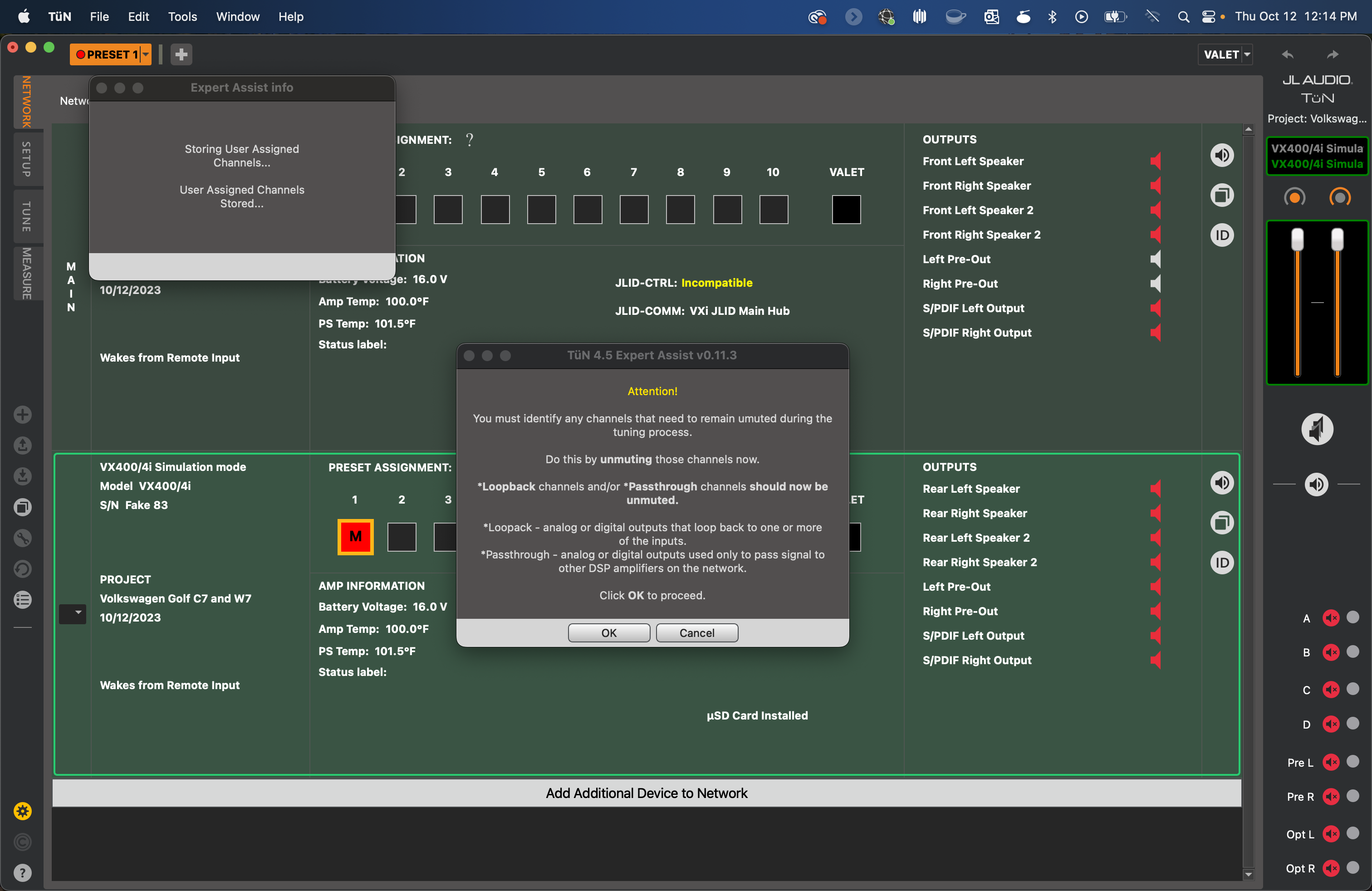This screenshot has width=1372, height=891.
Task: Click the second amp ID icon
Action: (1221, 563)
